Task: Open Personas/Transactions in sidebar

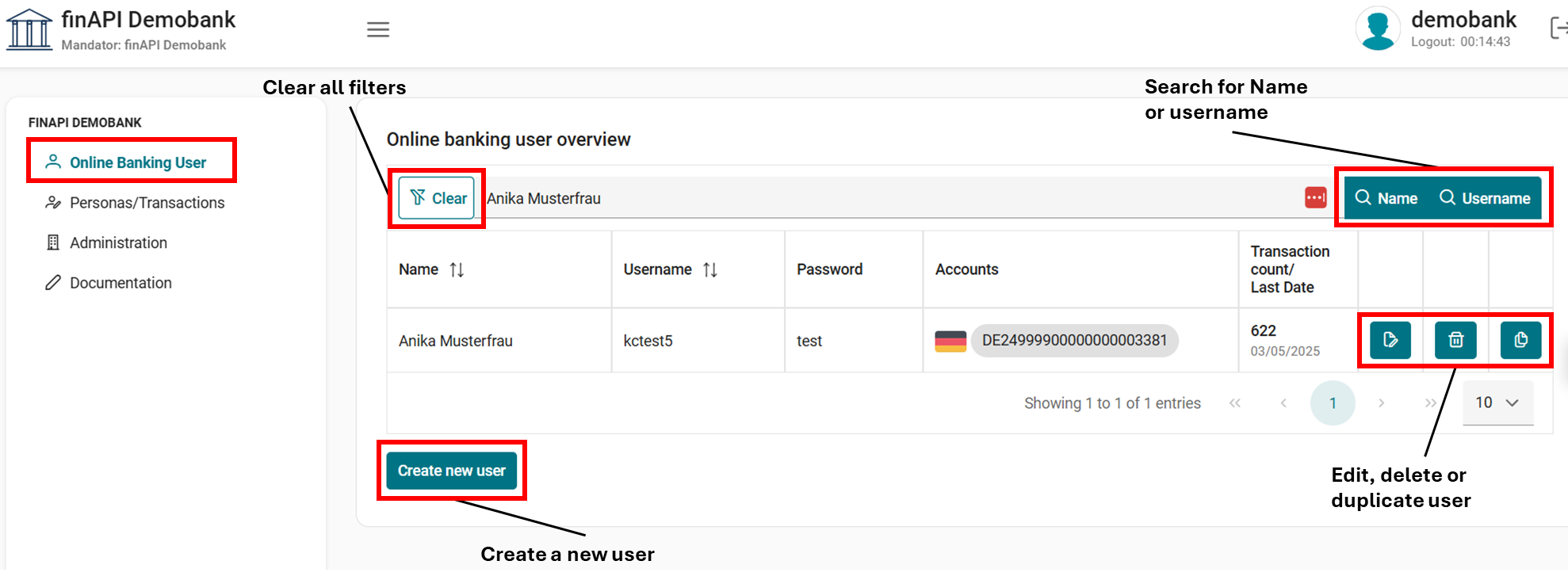Action: (x=147, y=203)
